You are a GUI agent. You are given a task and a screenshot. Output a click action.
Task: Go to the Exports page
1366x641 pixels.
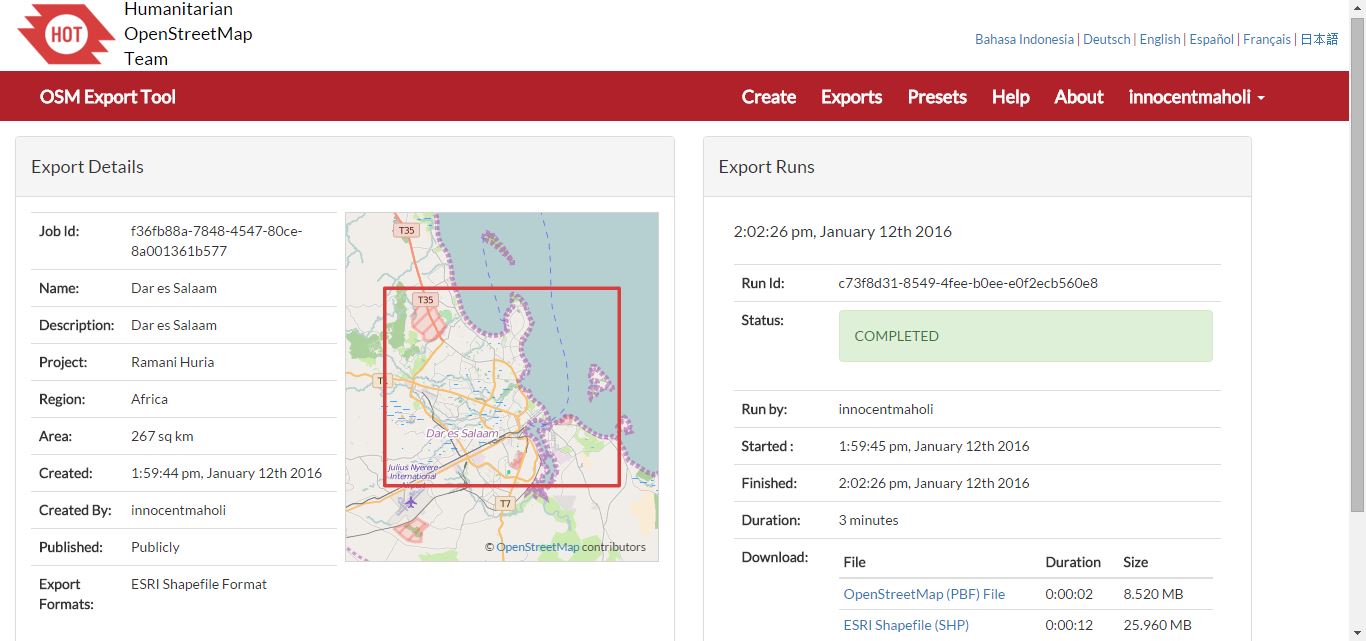852,97
